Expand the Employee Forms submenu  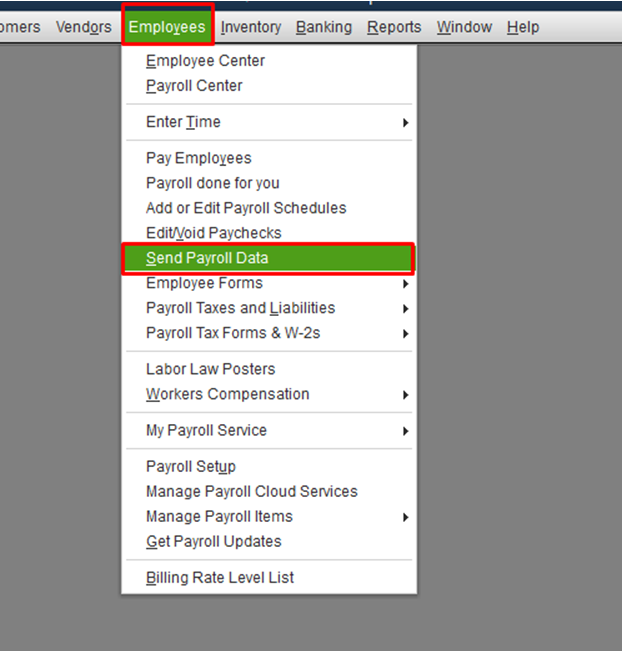(269, 283)
